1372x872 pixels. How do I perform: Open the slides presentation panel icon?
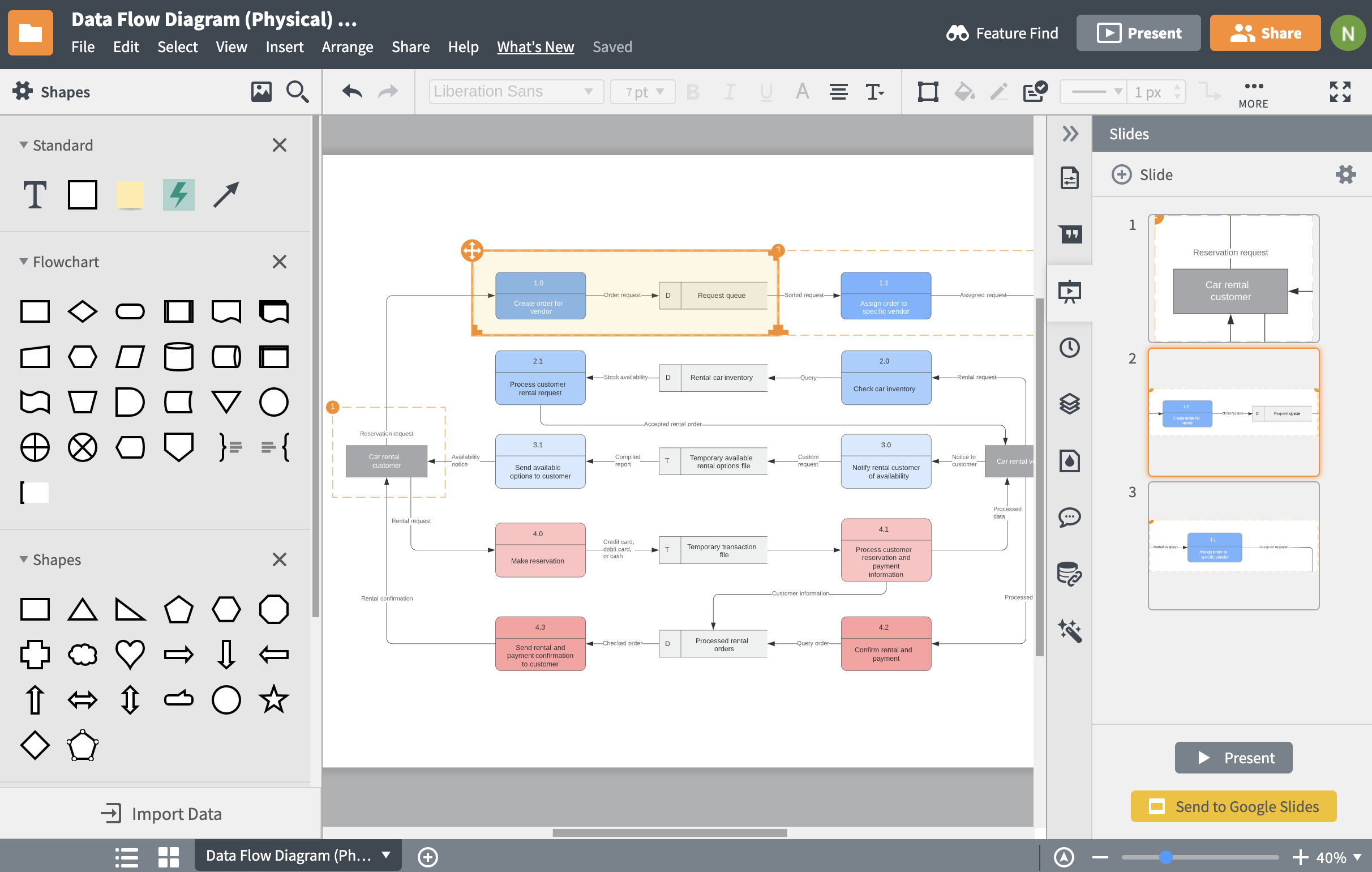(x=1070, y=292)
